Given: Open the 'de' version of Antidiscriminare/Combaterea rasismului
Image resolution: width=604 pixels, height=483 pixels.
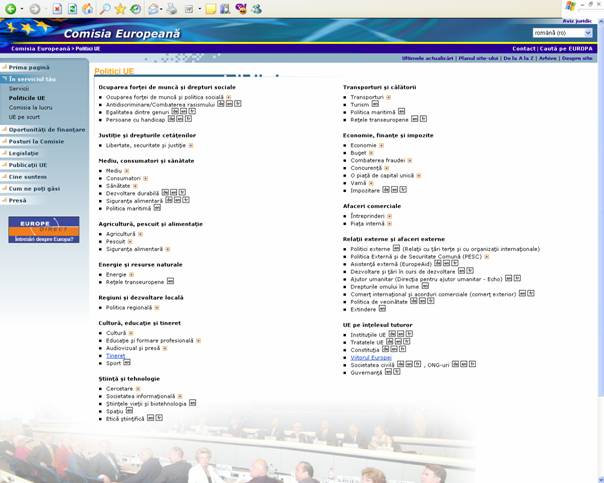Looking at the screenshot, I should 221,104.
